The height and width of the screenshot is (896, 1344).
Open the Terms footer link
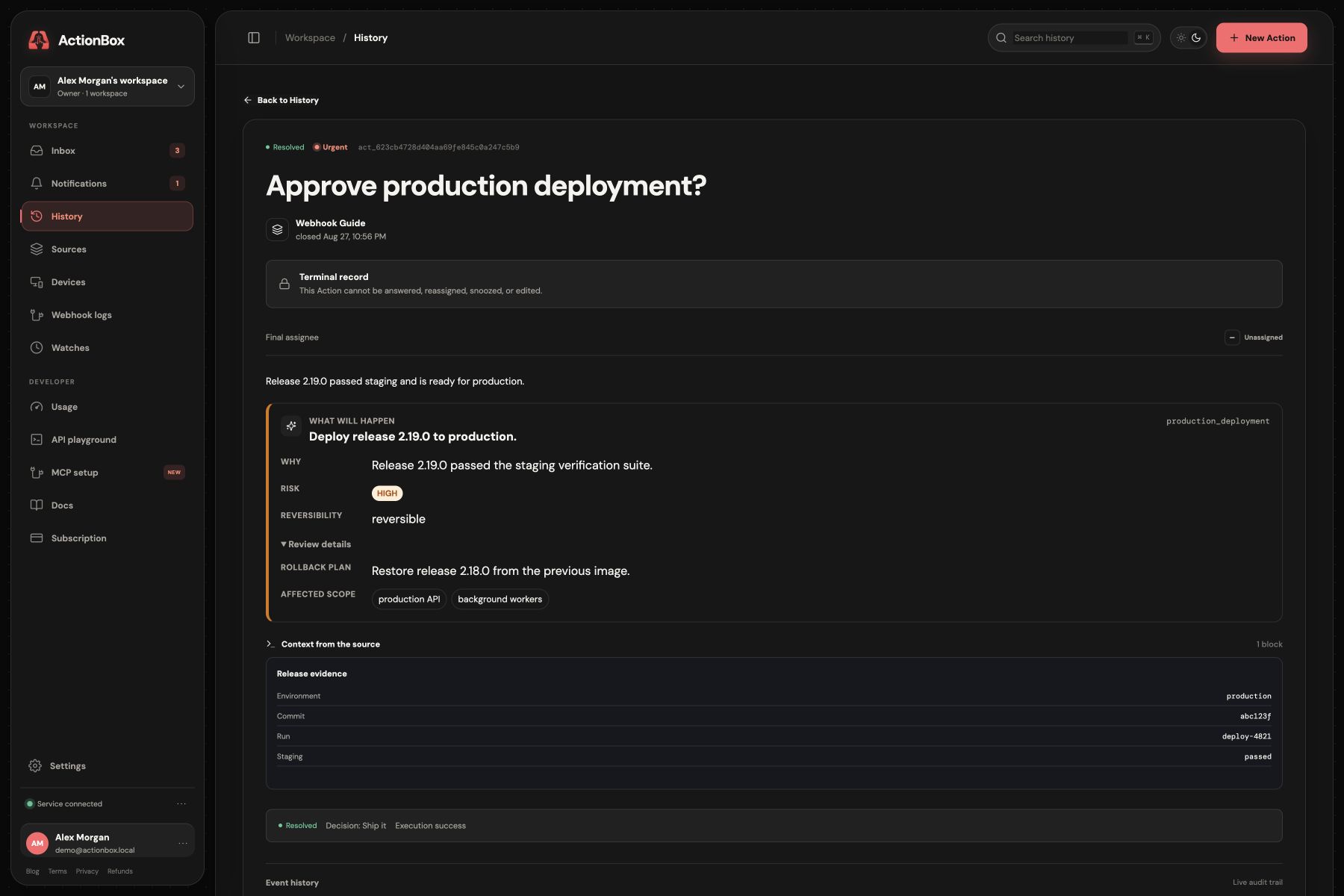57,871
